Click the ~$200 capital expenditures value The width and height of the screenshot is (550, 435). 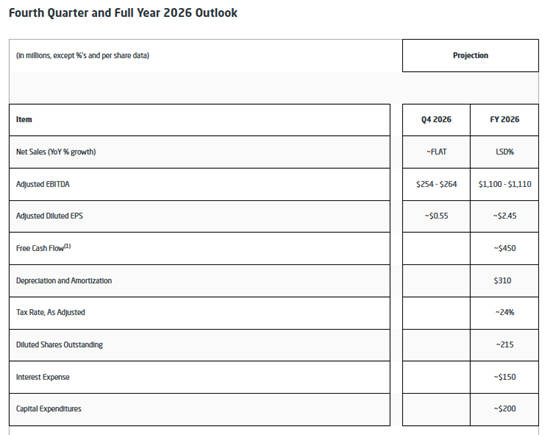[x=505, y=409]
